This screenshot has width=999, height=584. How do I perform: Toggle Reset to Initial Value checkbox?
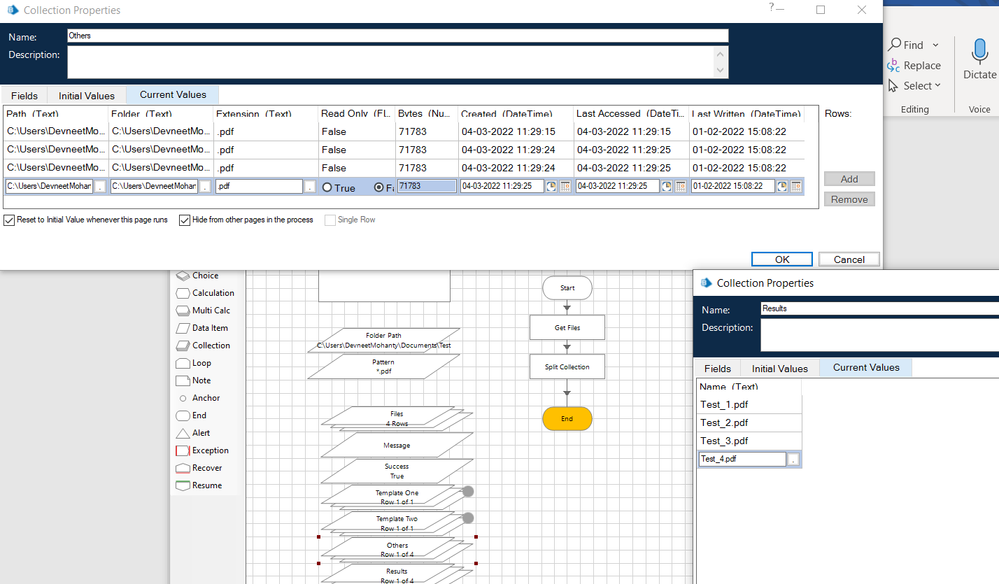[10, 220]
